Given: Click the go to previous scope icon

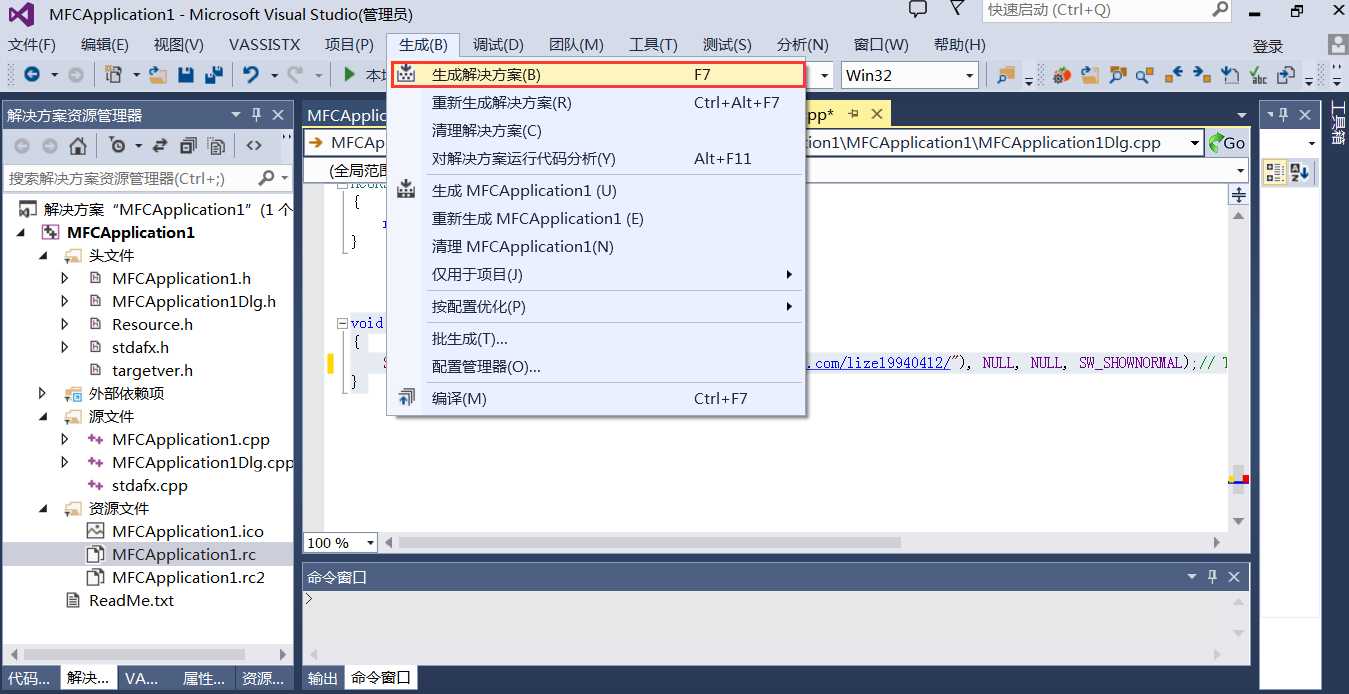Looking at the screenshot, I should coord(1174,75).
